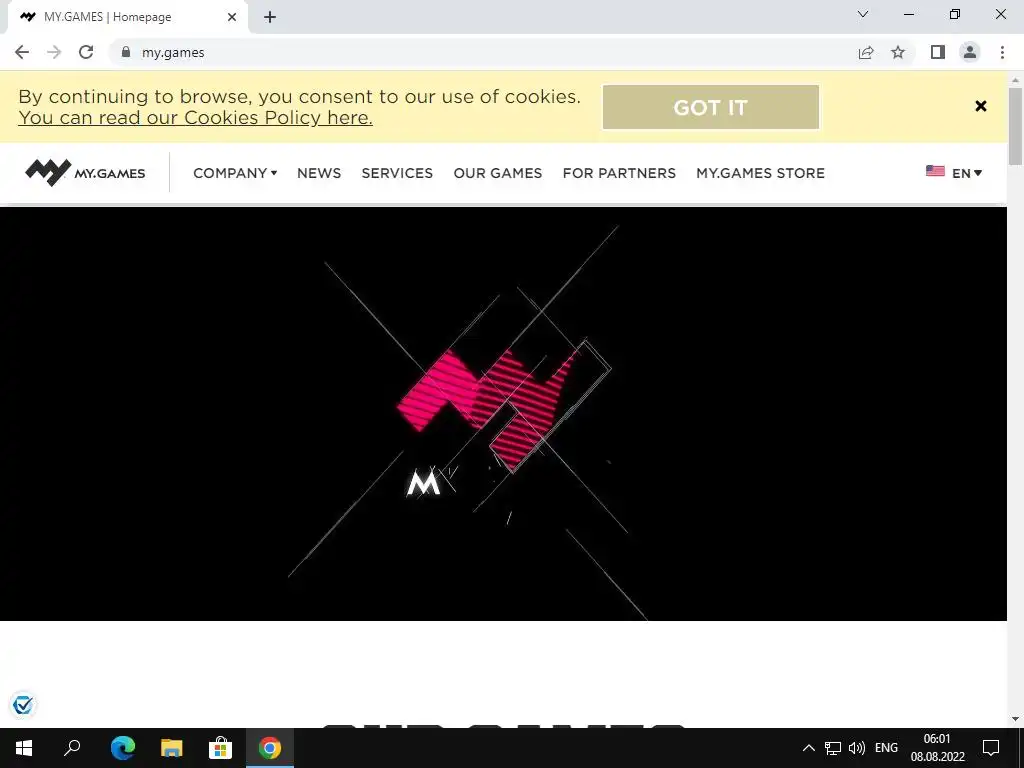Dismiss the cookie banner with X
This screenshot has width=1024, height=768.
(980, 106)
